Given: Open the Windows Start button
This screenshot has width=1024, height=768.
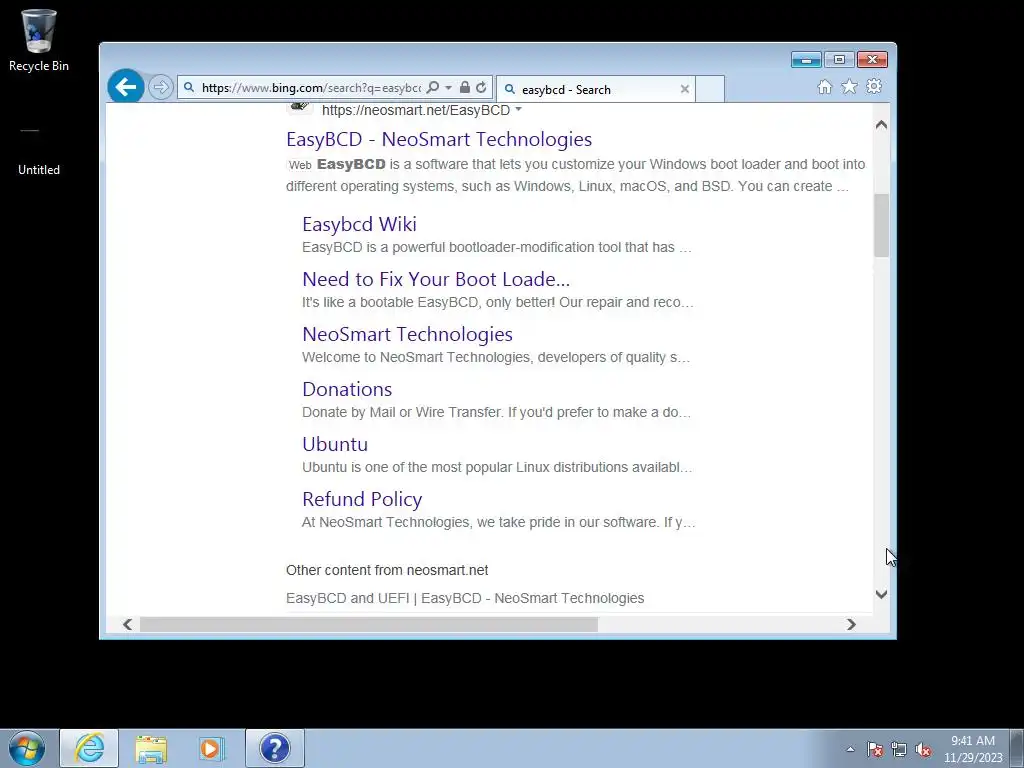Looking at the screenshot, I should coord(27,748).
